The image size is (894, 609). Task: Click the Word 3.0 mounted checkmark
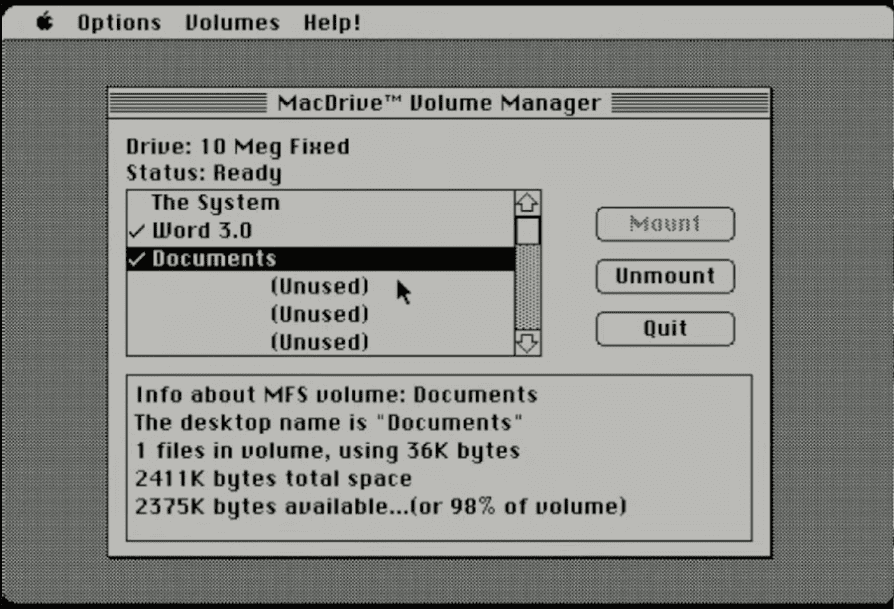[x=137, y=231]
